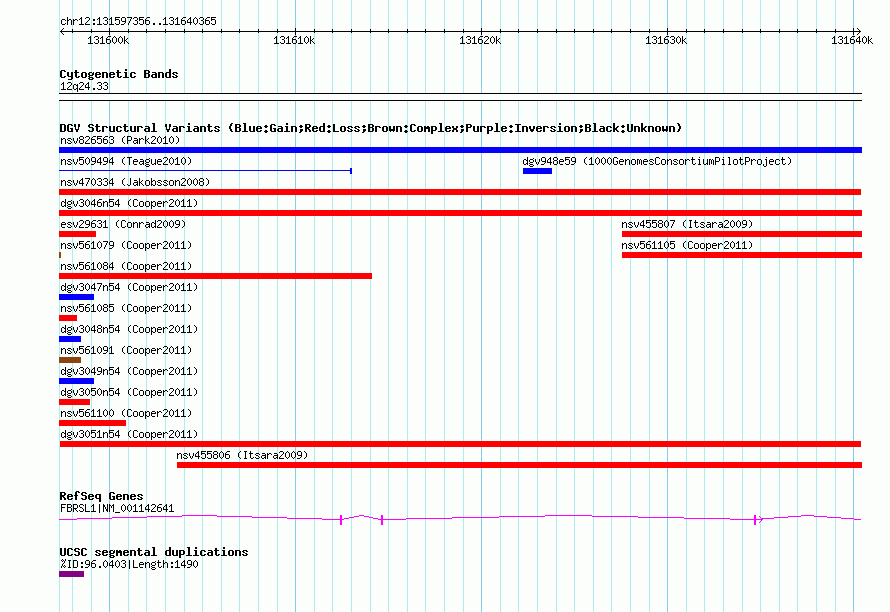Open the nsv561091 (Cooper2011) label
The width and height of the screenshot is (890, 612).
(126, 350)
